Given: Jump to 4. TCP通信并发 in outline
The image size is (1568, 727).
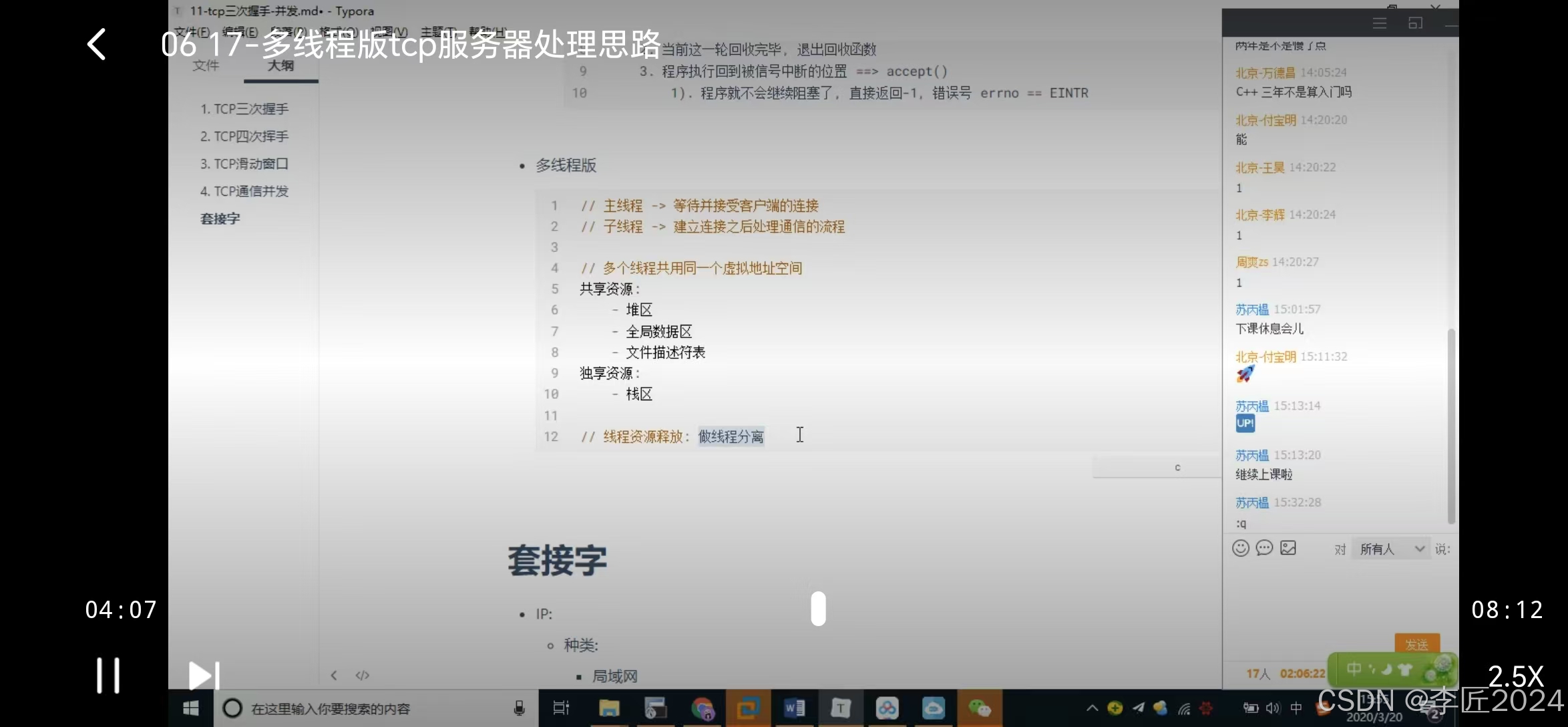Looking at the screenshot, I should tap(244, 191).
